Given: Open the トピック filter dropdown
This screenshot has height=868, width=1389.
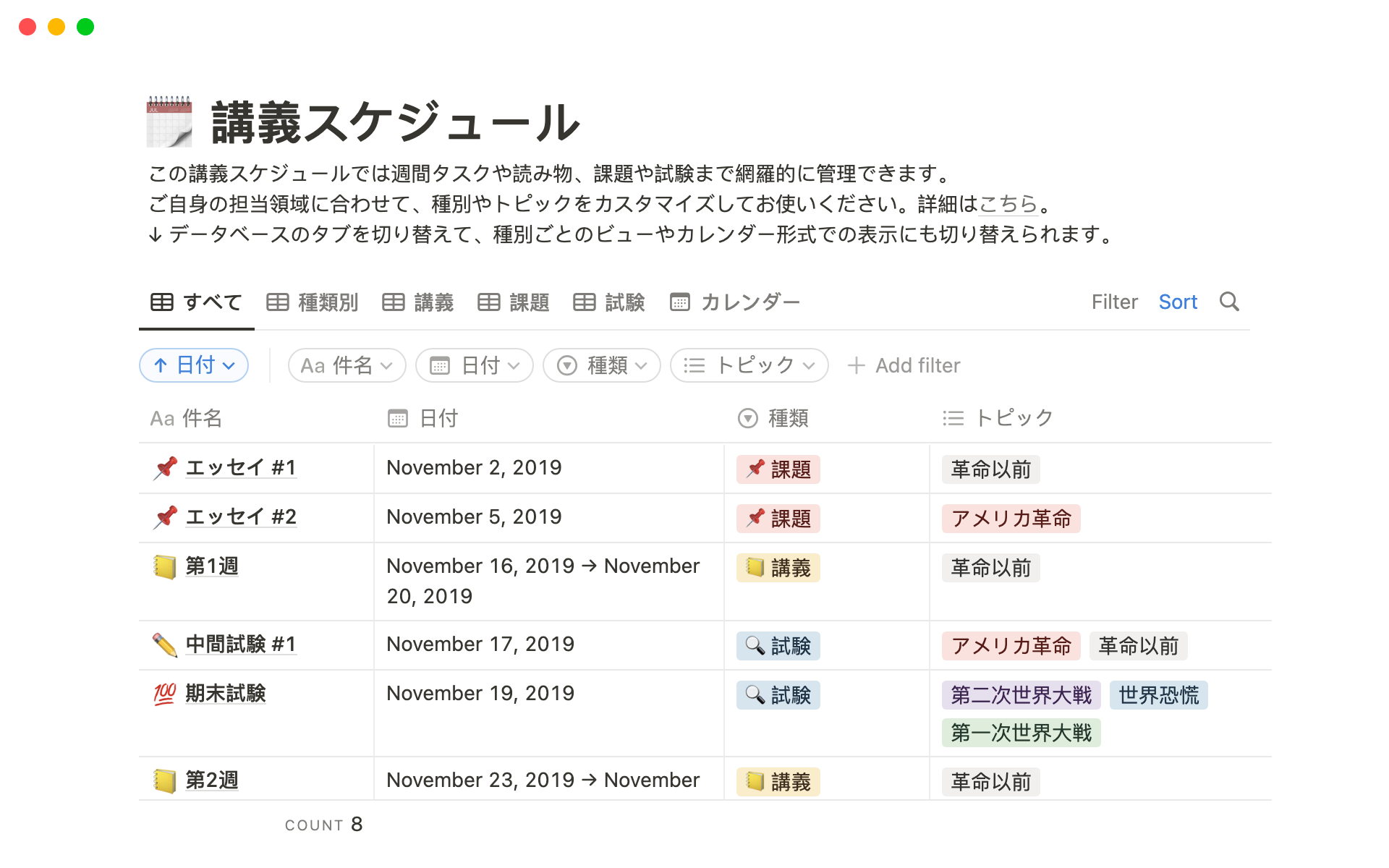Looking at the screenshot, I should (749, 365).
